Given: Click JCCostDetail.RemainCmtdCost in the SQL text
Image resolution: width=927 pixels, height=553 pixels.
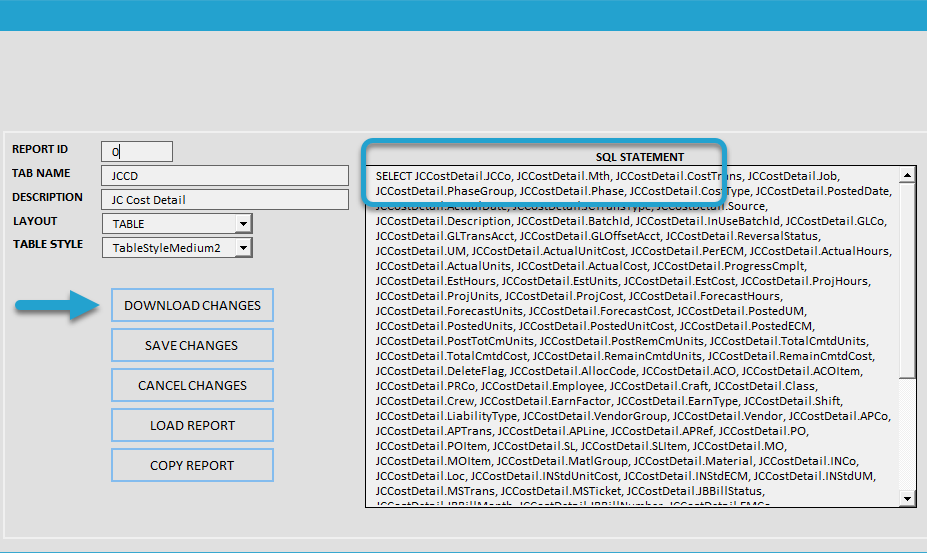Looking at the screenshot, I should point(789,356).
